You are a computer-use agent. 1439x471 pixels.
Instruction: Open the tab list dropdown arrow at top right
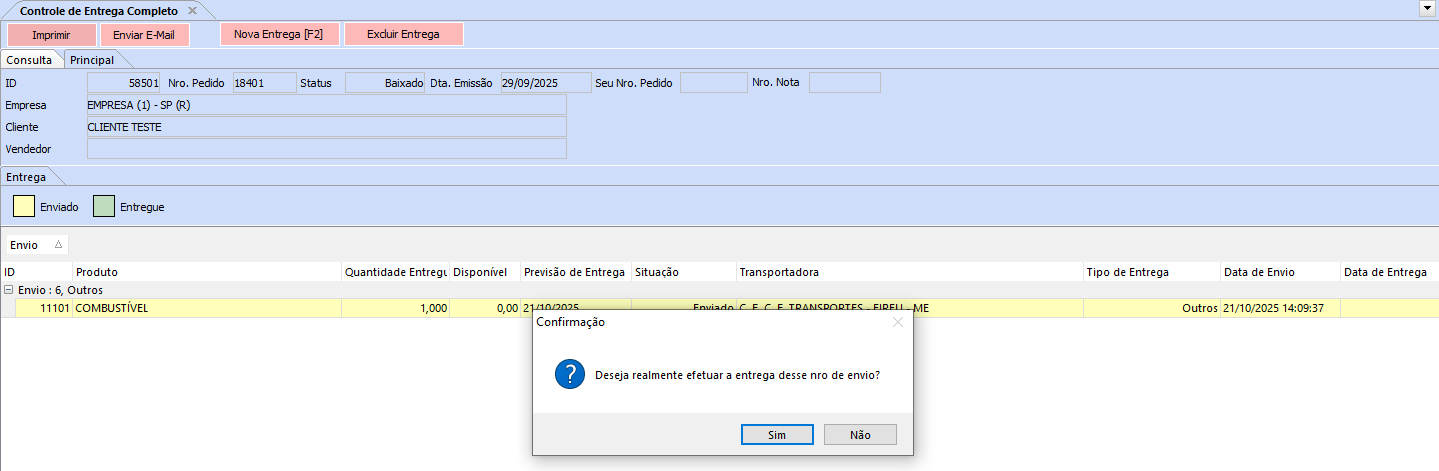pyautogui.click(x=1425, y=8)
